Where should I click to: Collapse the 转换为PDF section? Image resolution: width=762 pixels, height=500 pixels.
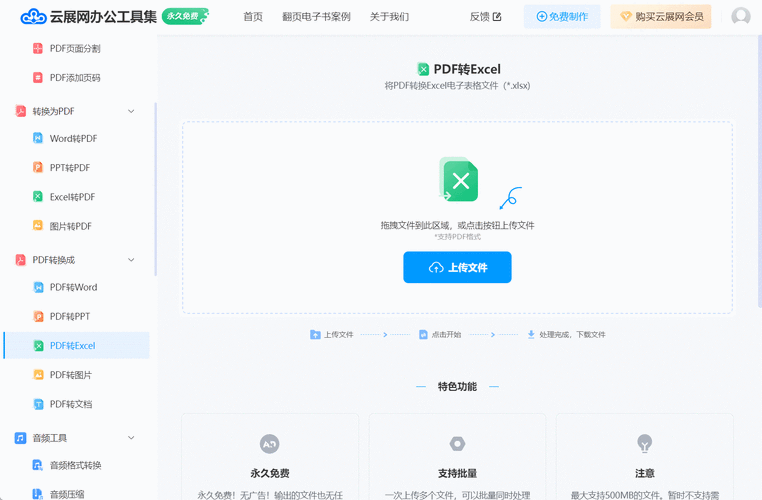(x=131, y=111)
